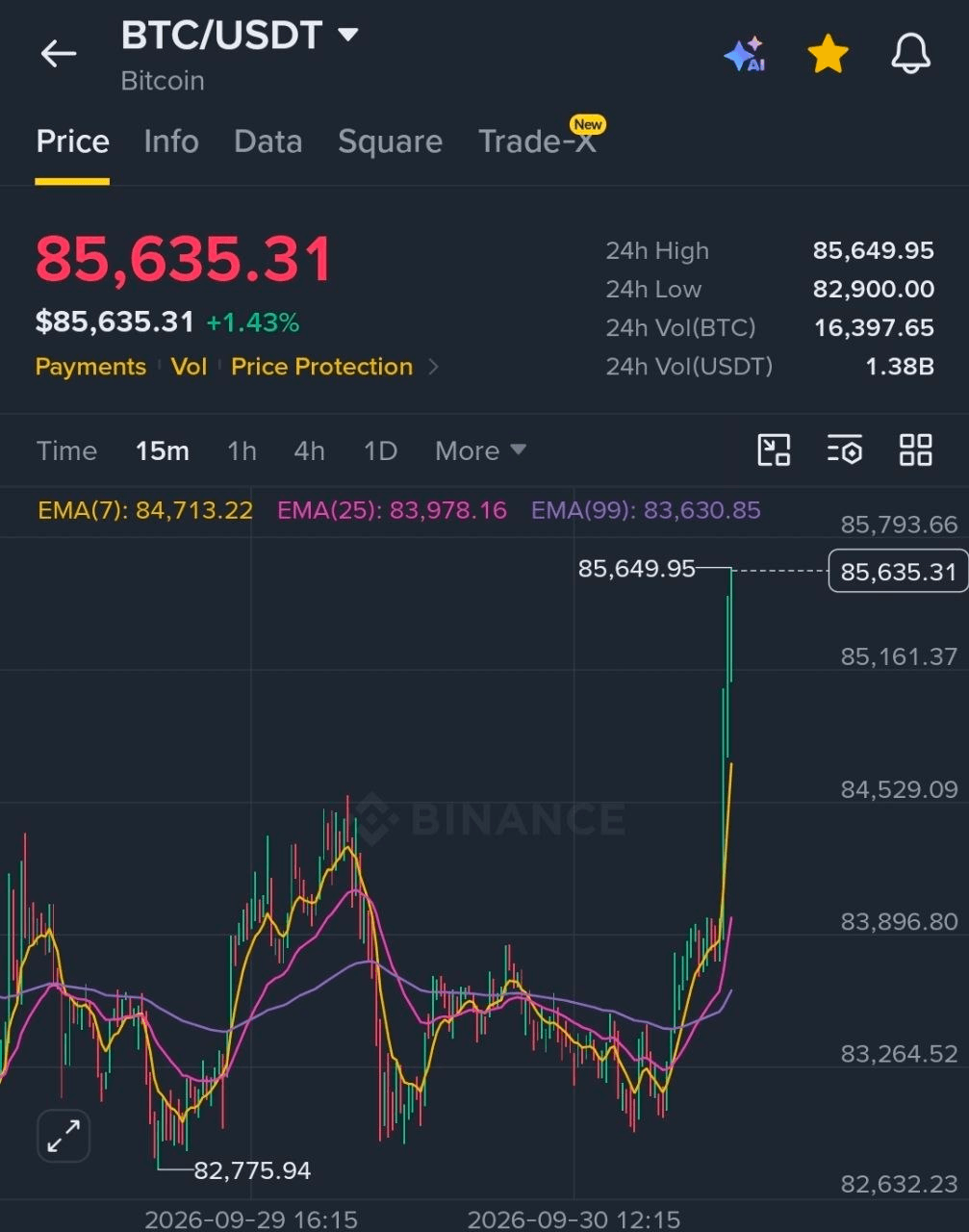Image resolution: width=969 pixels, height=1232 pixels.
Task: Tap the $85,635.31 USD price line
Action: (x=115, y=321)
